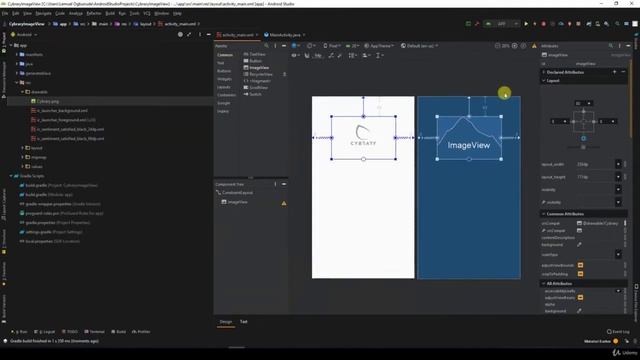
Task: Open Android project view dropdown
Action: click(x=24, y=35)
